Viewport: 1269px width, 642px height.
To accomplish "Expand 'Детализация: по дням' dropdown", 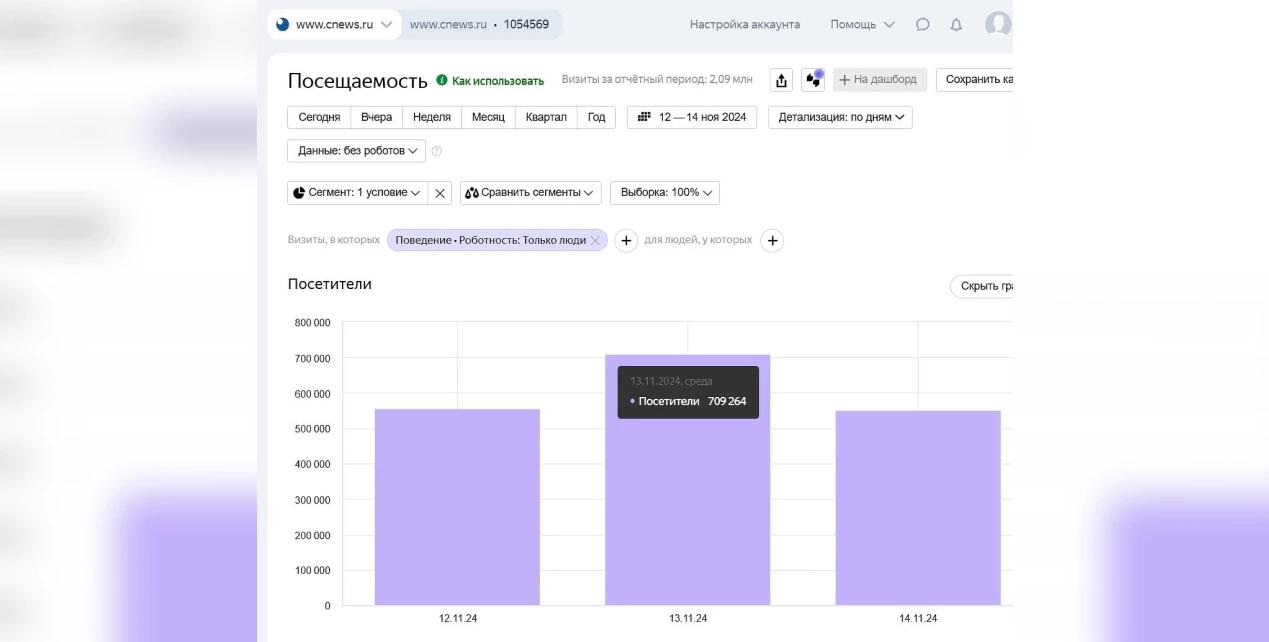I will point(839,118).
